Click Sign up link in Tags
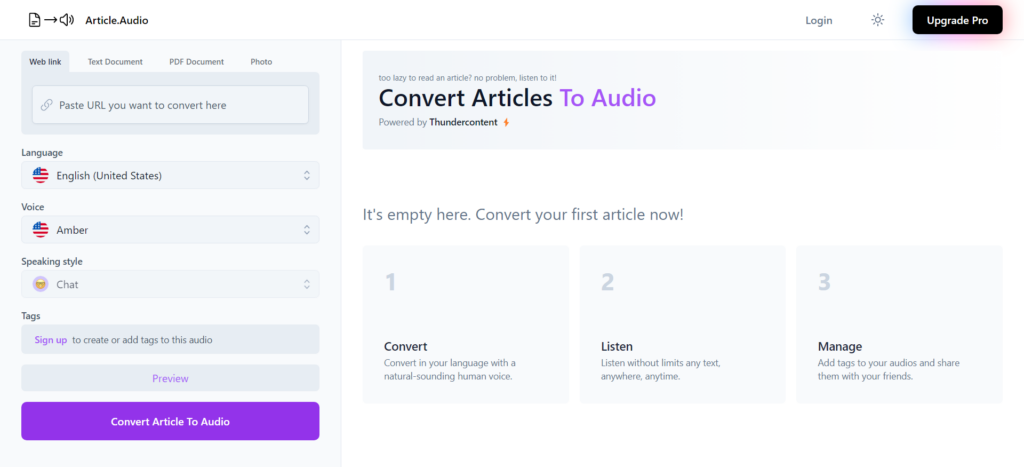This screenshot has width=1024, height=467. point(51,340)
